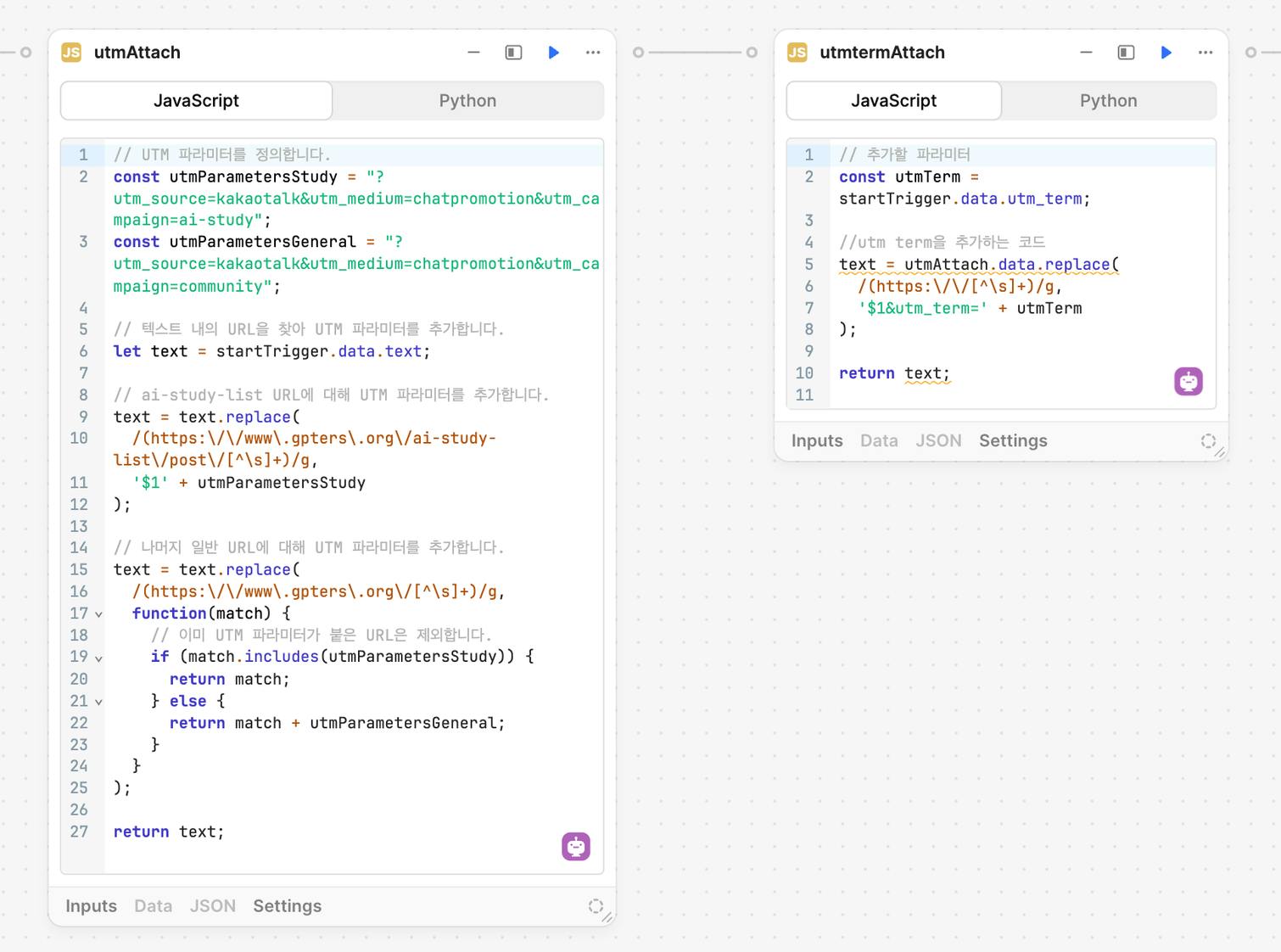Minimize the utmAttach block
Image resolution: width=1281 pixels, height=952 pixels.
(x=473, y=53)
